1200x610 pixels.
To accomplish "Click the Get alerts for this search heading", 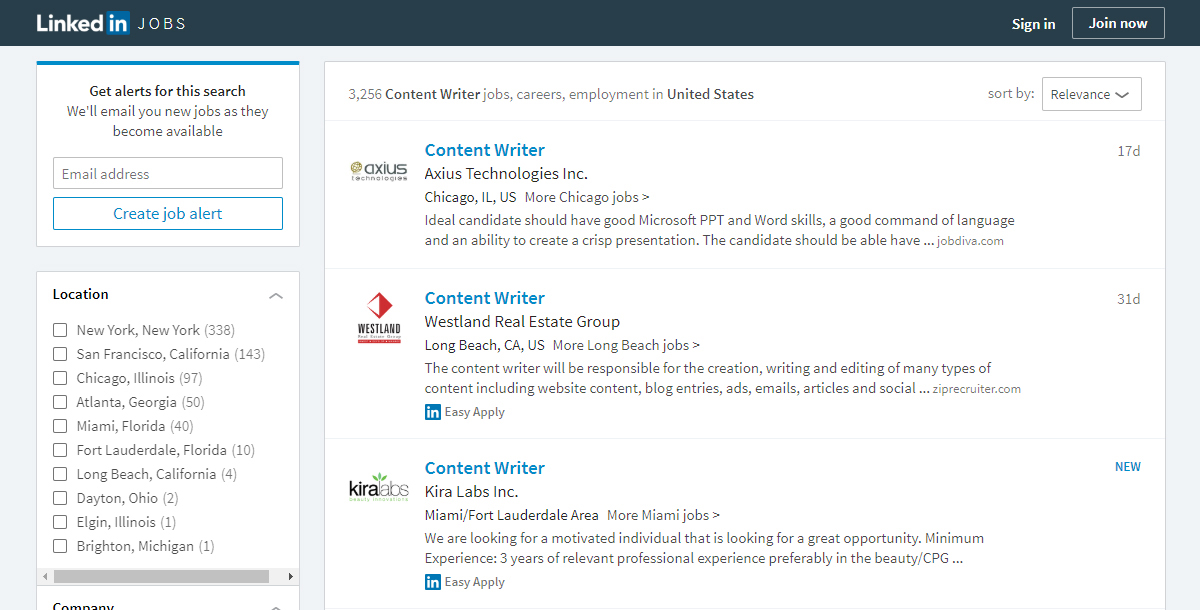I will tap(168, 91).
